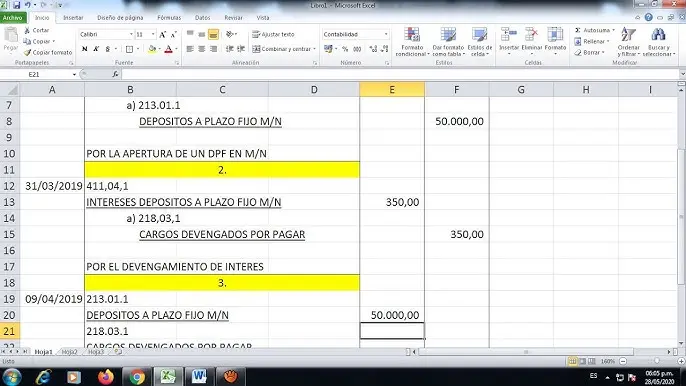Open Word from the Windows taskbar
The image size is (686, 386).
(x=199, y=376)
